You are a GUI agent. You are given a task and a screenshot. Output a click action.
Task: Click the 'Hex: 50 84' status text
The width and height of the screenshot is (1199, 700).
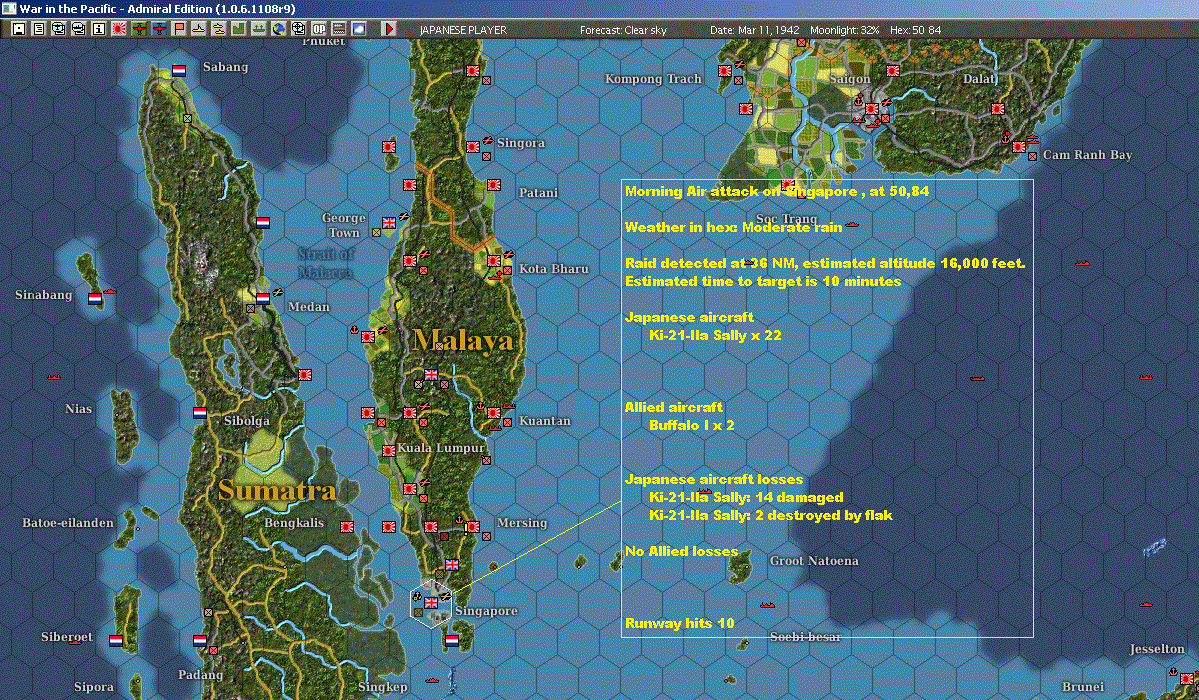[916, 30]
